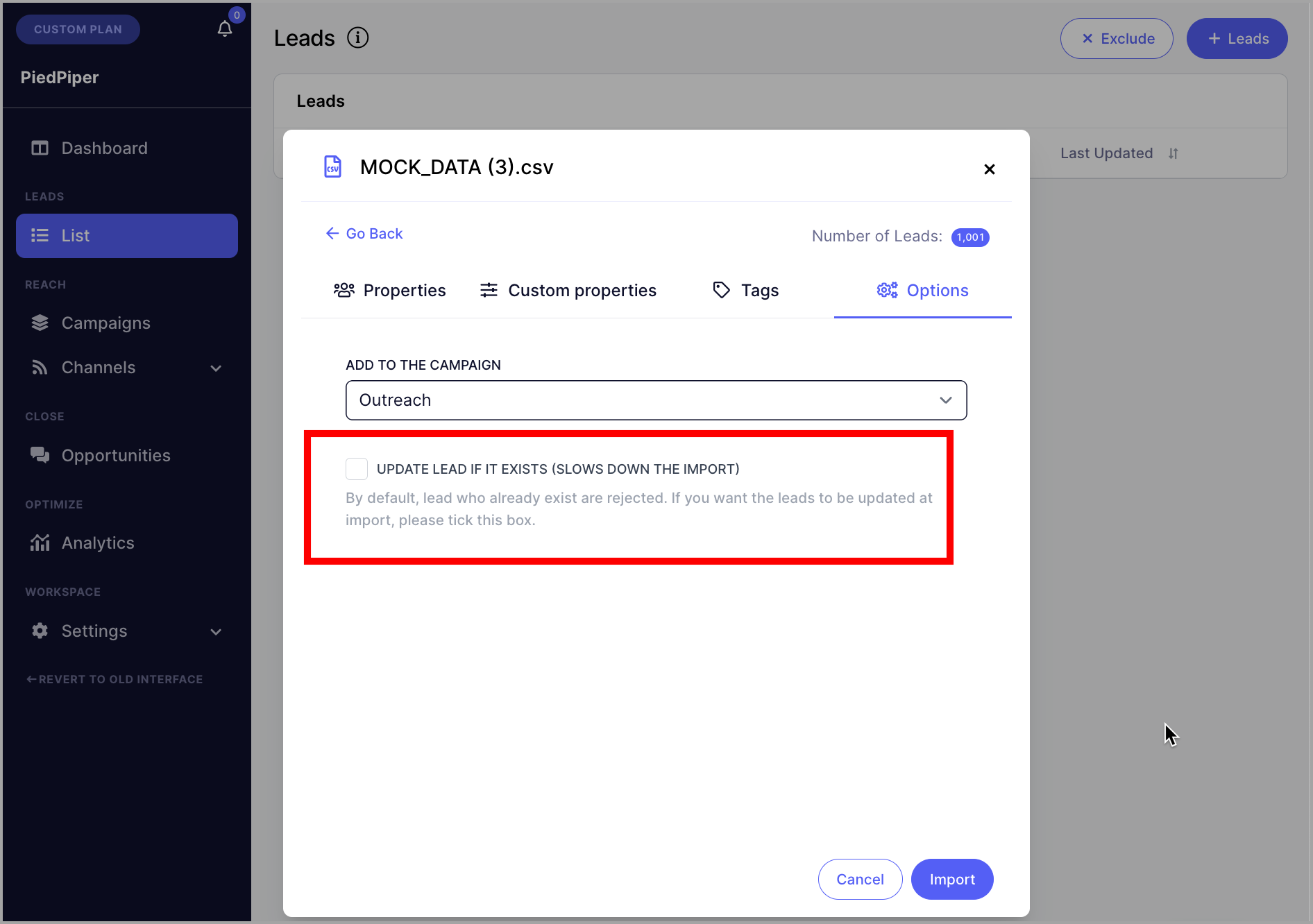1313x924 pixels.
Task: Expand the Settings submenu chevron
Action: [x=216, y=632]
